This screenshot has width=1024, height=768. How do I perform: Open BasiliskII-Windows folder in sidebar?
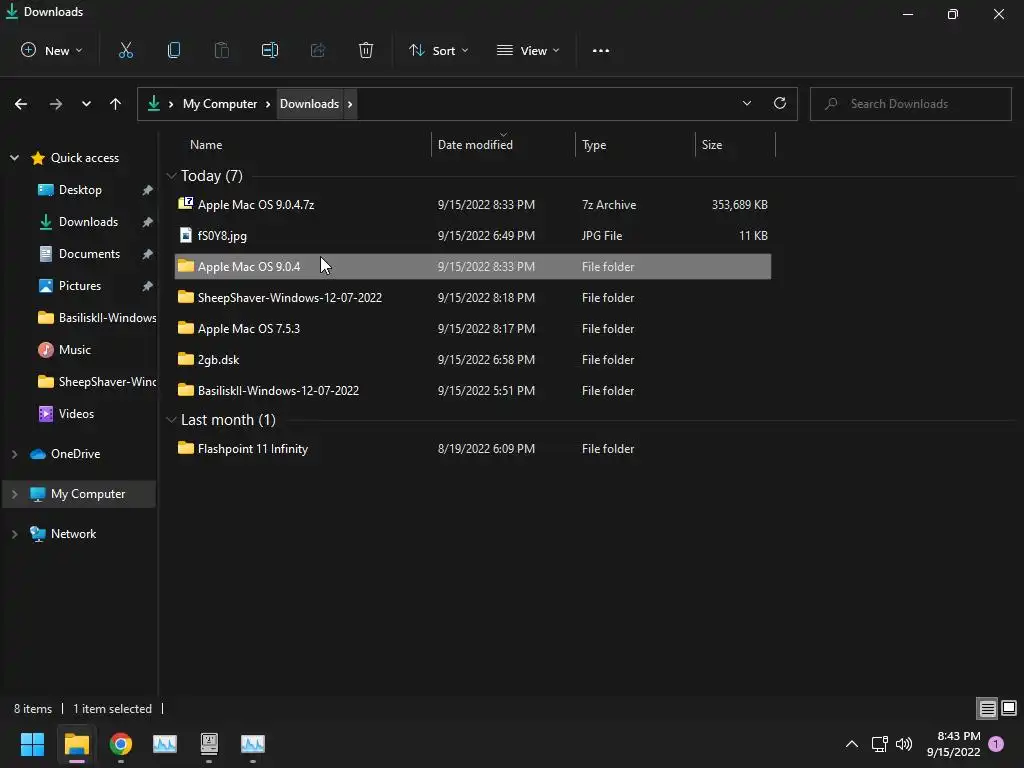(97, 318)
